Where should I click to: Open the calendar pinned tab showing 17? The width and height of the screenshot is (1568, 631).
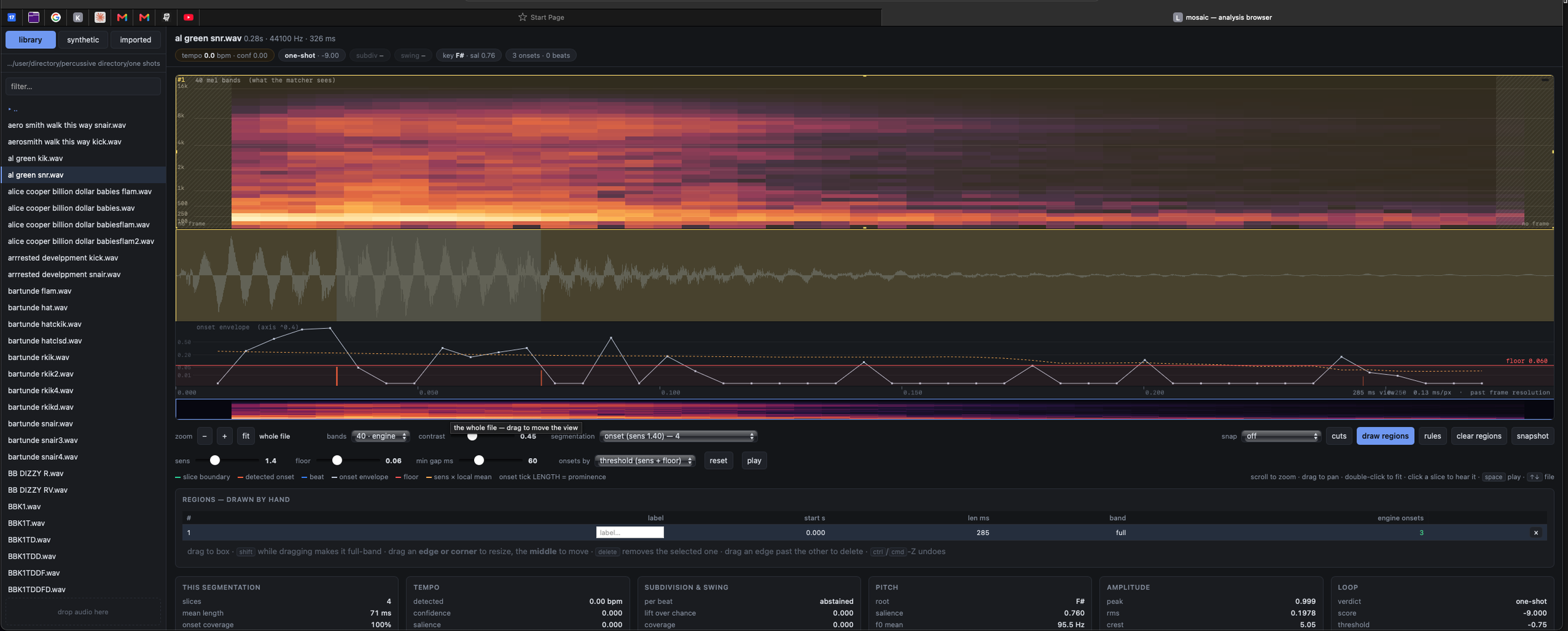(x=12, y=18)
